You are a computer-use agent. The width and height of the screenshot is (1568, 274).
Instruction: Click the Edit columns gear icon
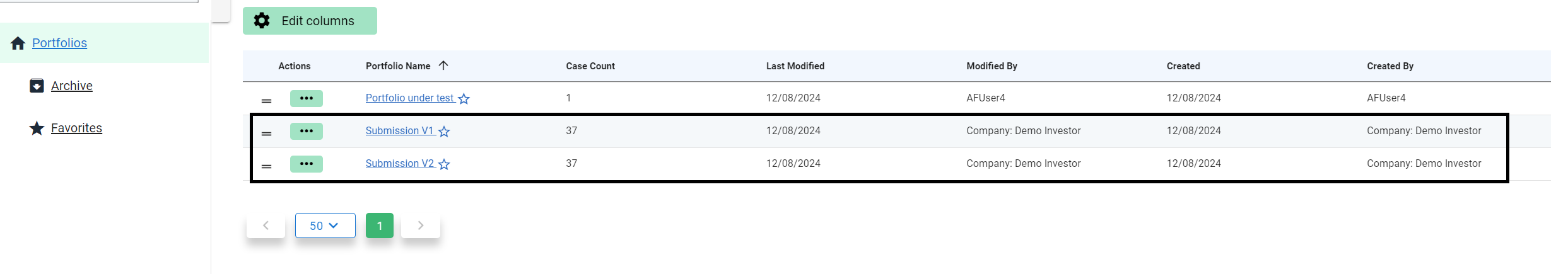click(x=262, y=21)
